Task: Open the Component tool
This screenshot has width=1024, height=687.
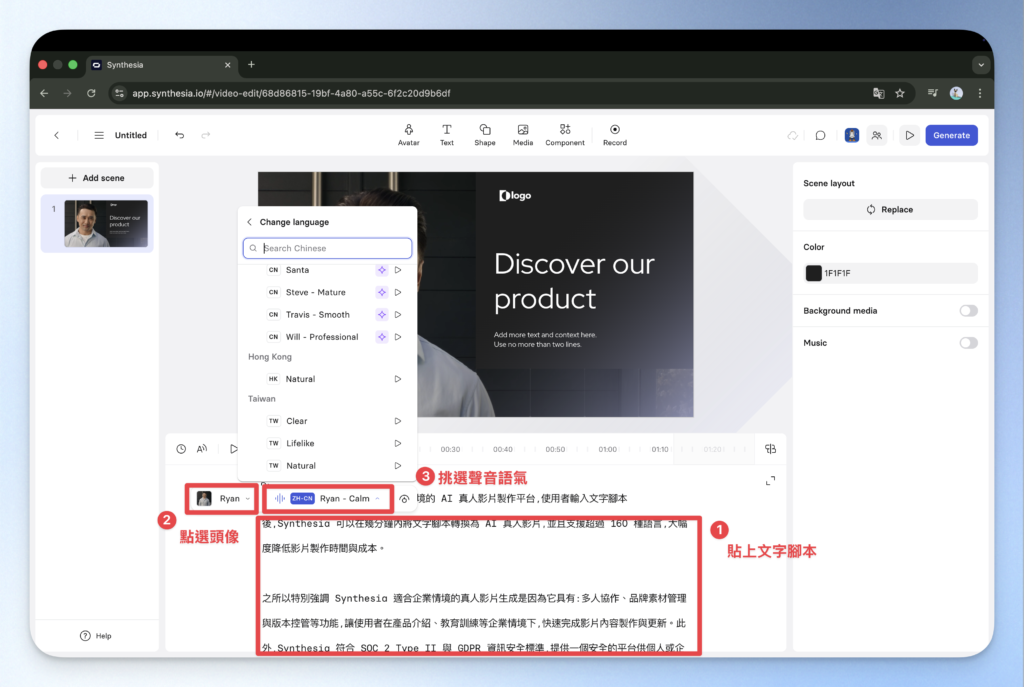Action: [565, 134]
